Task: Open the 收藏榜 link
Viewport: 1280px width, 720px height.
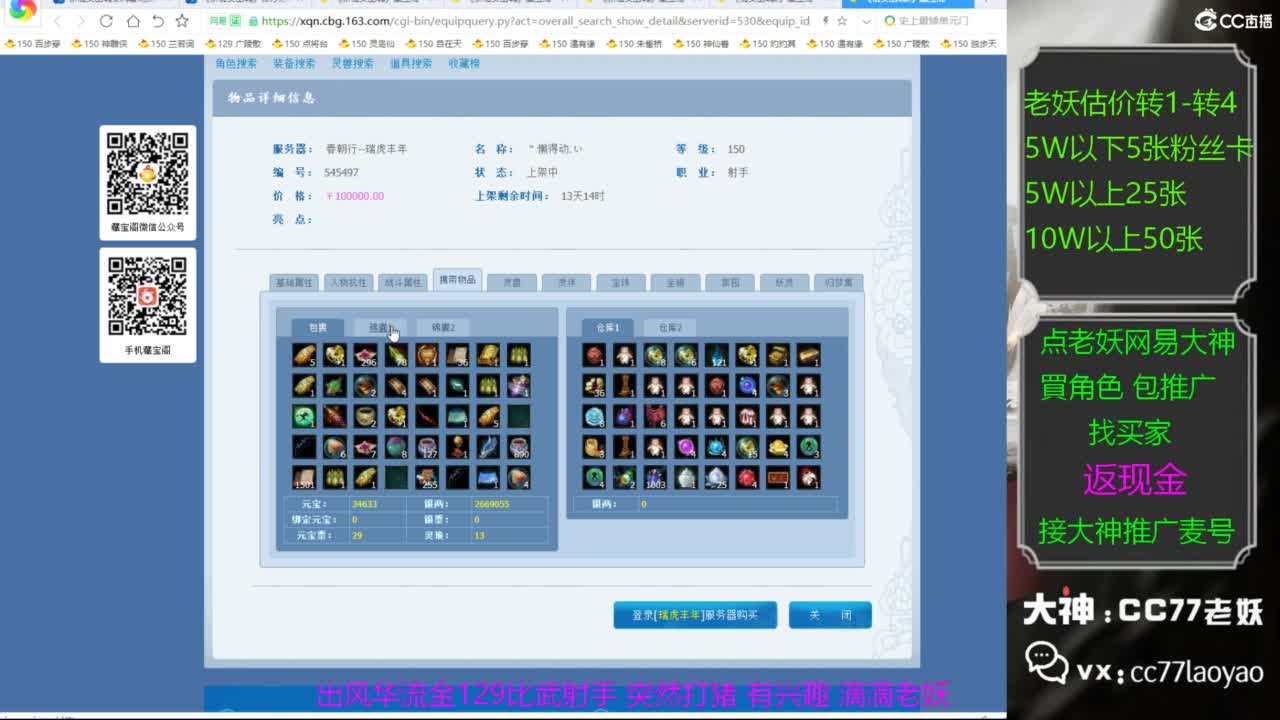Action: click(464, 63)
